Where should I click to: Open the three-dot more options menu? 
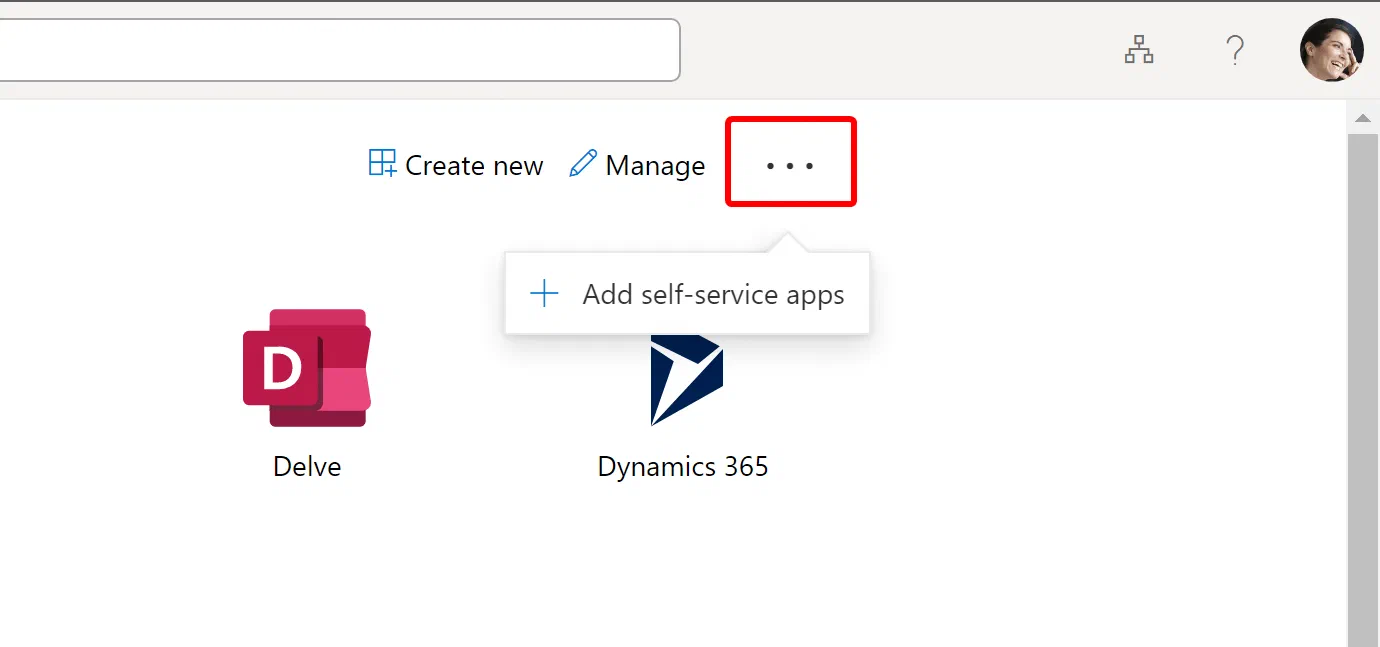click(x=790, y=165)
